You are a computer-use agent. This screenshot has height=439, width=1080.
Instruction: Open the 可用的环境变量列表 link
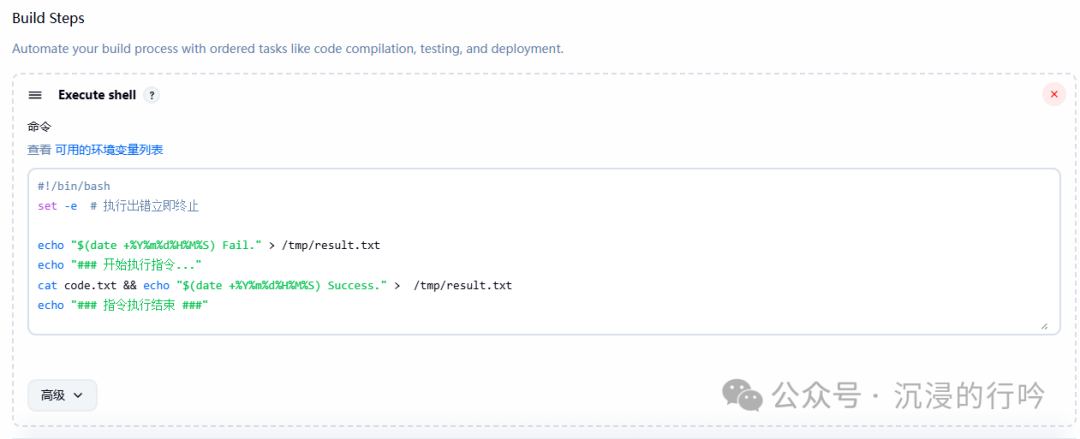[x=109, y=150]
